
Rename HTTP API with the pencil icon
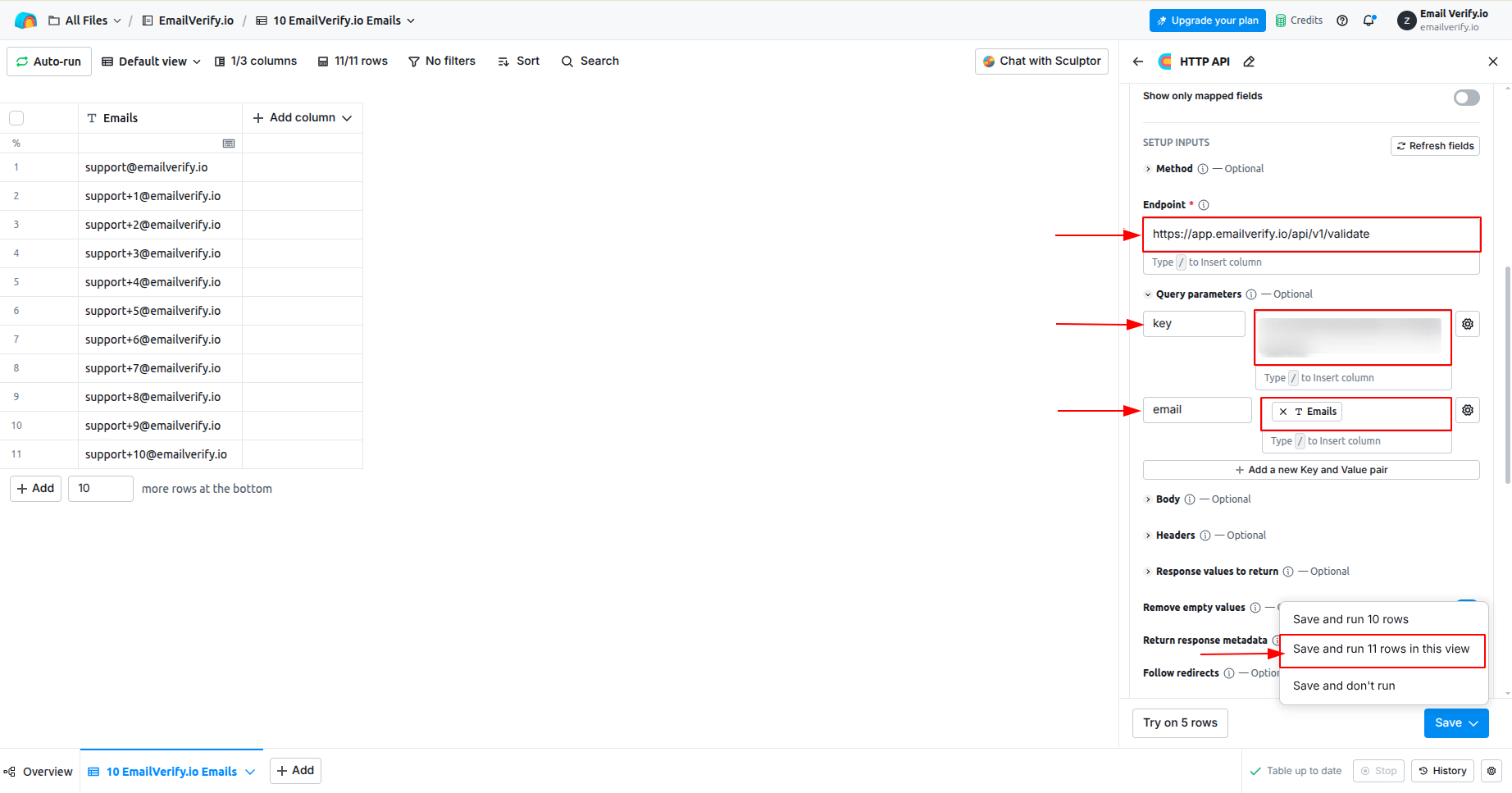[x=1249, y=62]
